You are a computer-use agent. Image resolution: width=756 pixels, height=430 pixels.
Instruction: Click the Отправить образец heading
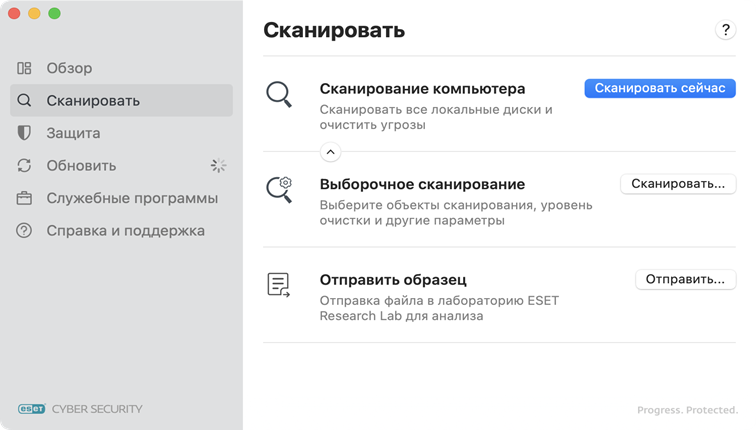[393, 280]
